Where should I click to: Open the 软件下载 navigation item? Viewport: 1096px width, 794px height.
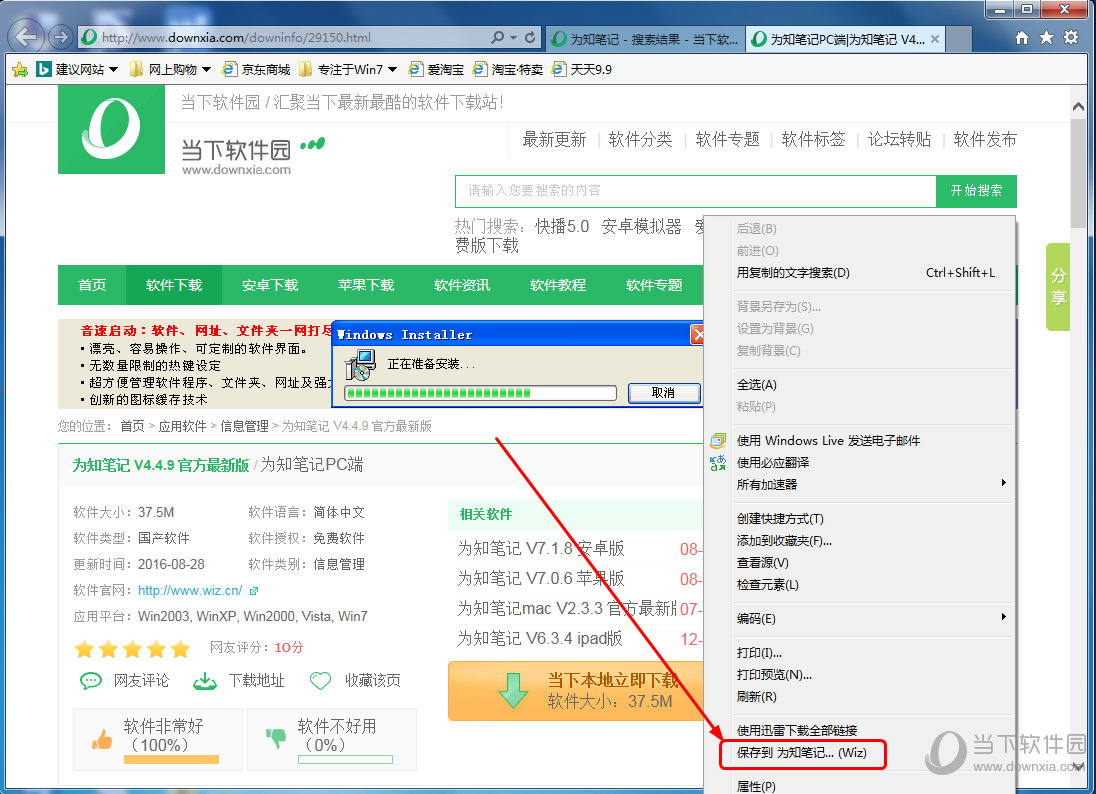(x=174, y=285)
